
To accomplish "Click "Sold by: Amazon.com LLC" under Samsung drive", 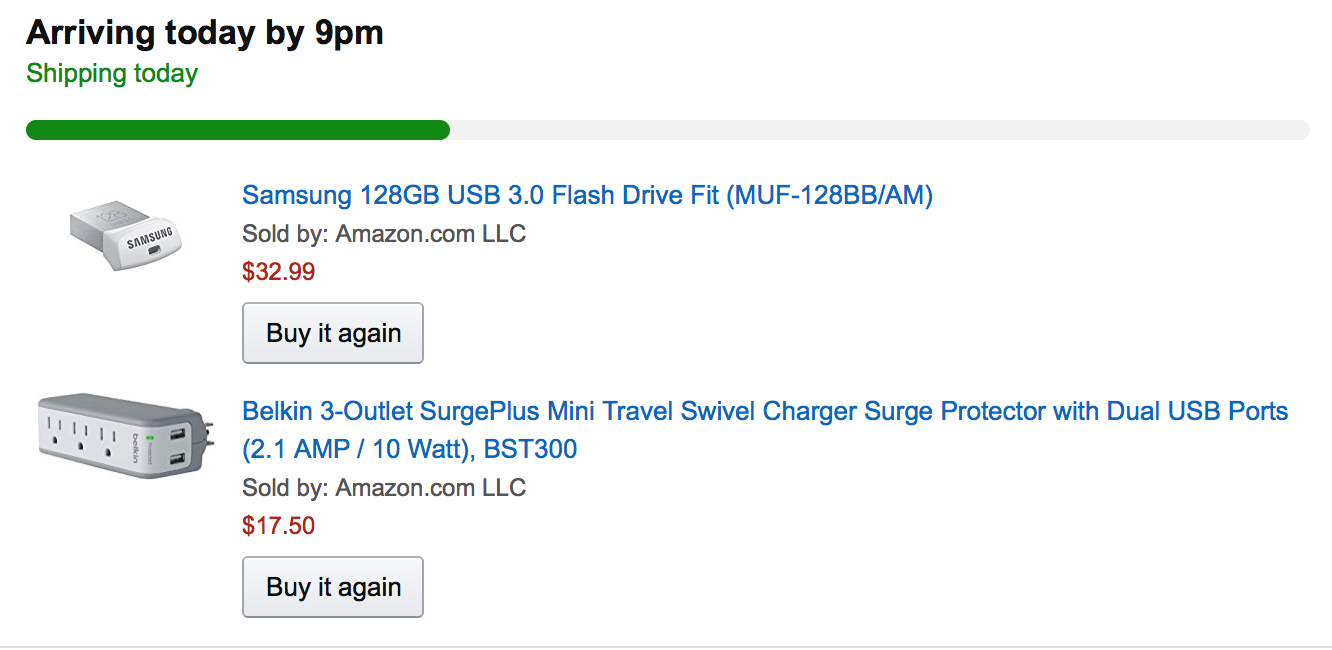I will (383, 234).
